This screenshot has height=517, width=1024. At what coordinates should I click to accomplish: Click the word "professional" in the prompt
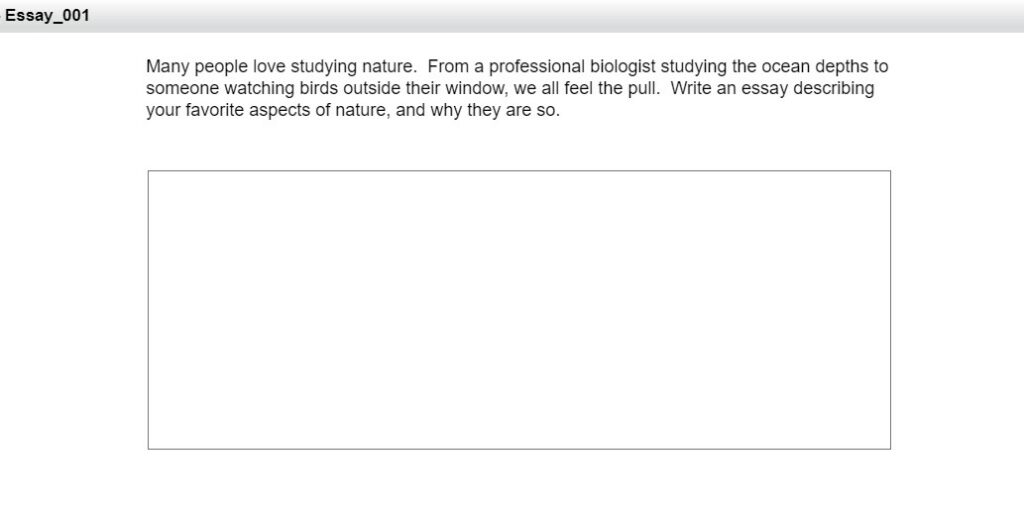[x=537, y=67]
